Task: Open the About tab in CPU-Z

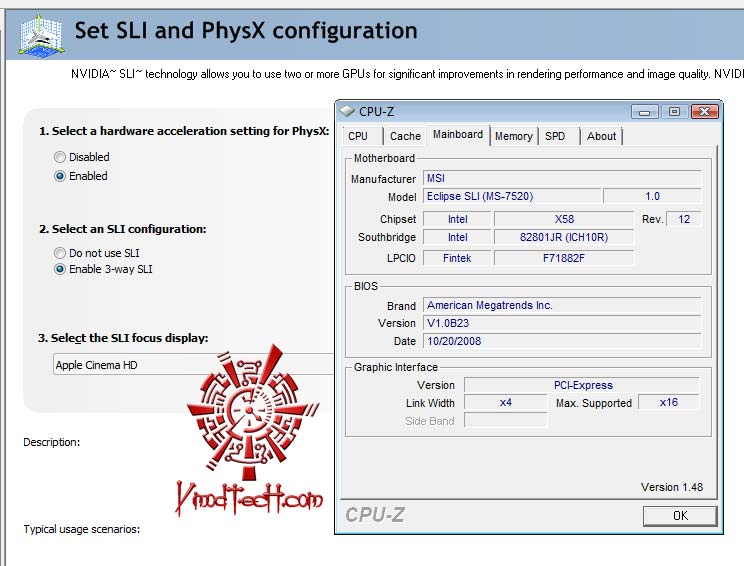Action: [x=601, y=136]
